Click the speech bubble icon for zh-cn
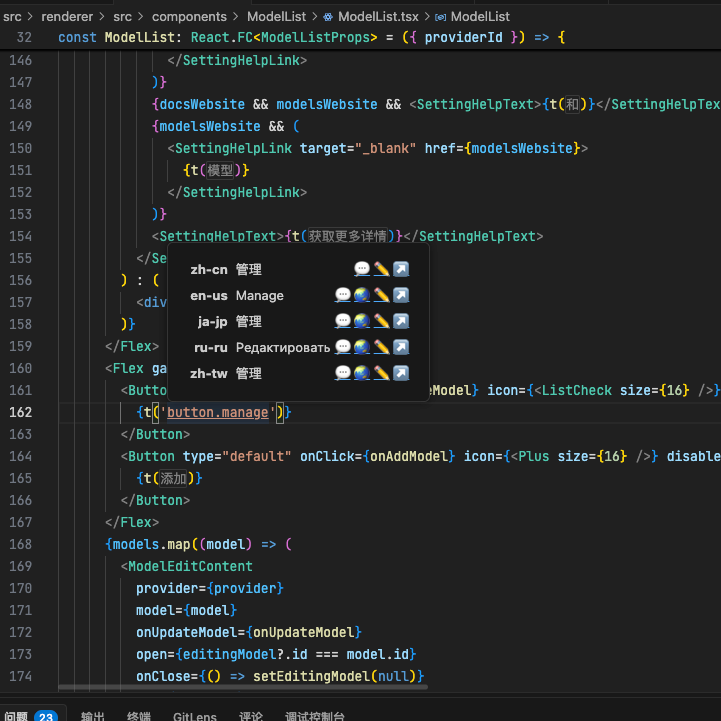Image resolution: width=721 pixels, height=721 pixels. tap(362, 269)
